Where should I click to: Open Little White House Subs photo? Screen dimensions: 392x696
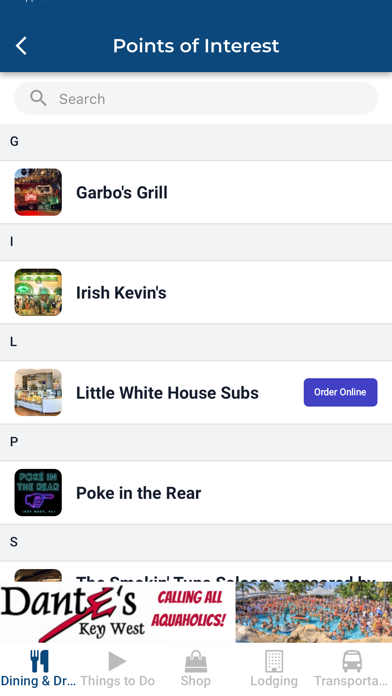pyautogui.click(x=38, y=392)
